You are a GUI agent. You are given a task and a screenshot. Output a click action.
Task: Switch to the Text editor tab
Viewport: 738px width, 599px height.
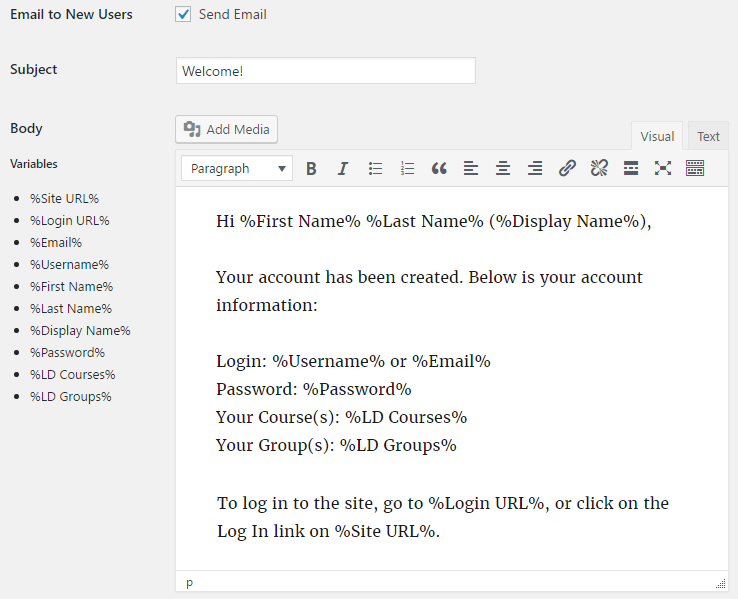tap(708, 137)
